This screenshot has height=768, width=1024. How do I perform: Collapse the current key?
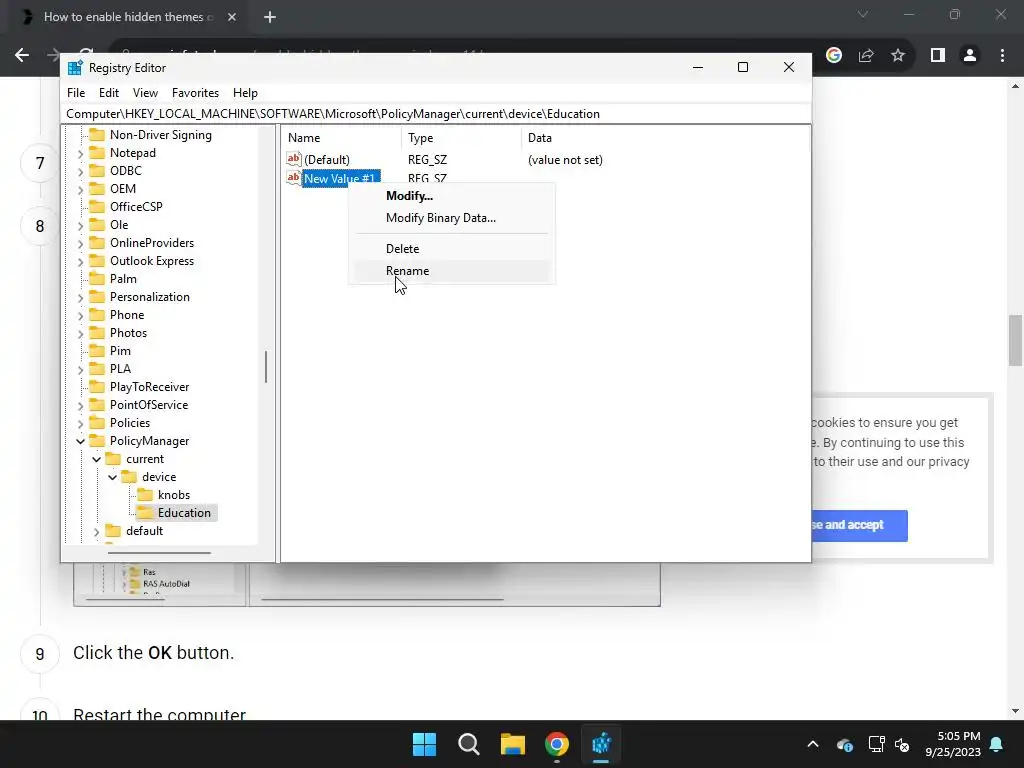click(x=97, y=459)
